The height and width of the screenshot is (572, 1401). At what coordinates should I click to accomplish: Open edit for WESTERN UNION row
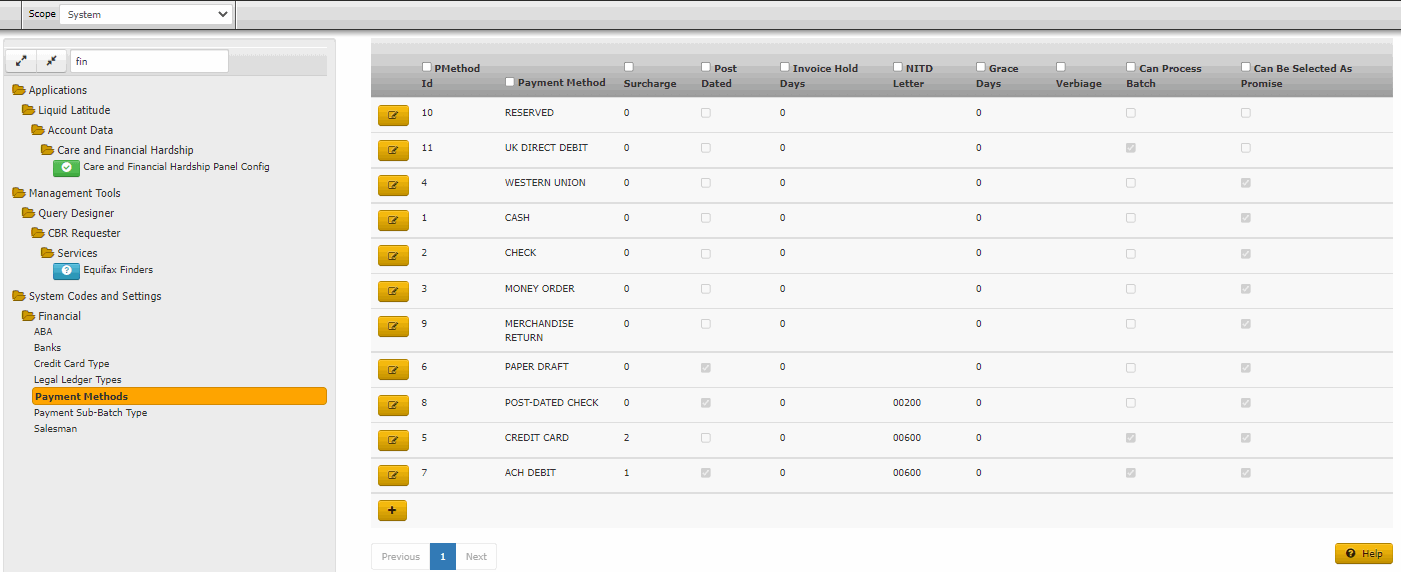393,185
